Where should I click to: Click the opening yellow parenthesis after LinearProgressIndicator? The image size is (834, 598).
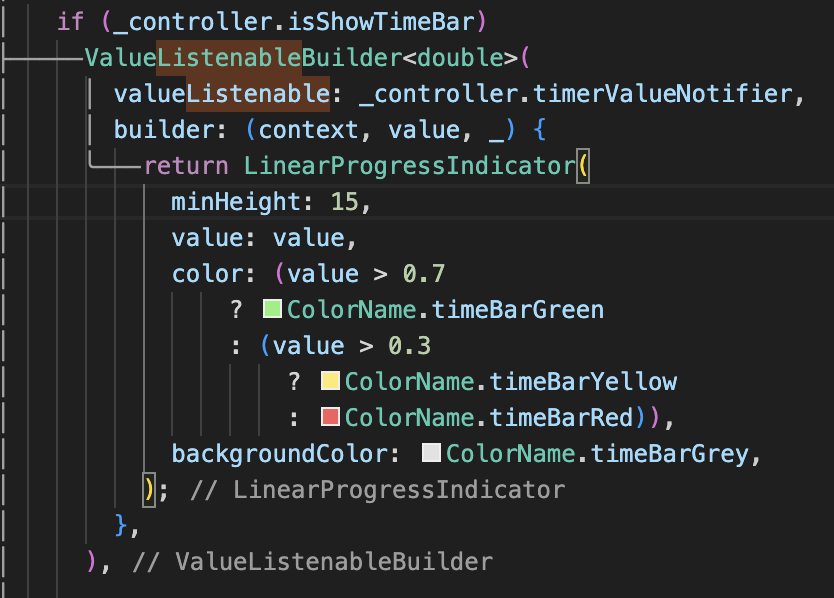583,165
